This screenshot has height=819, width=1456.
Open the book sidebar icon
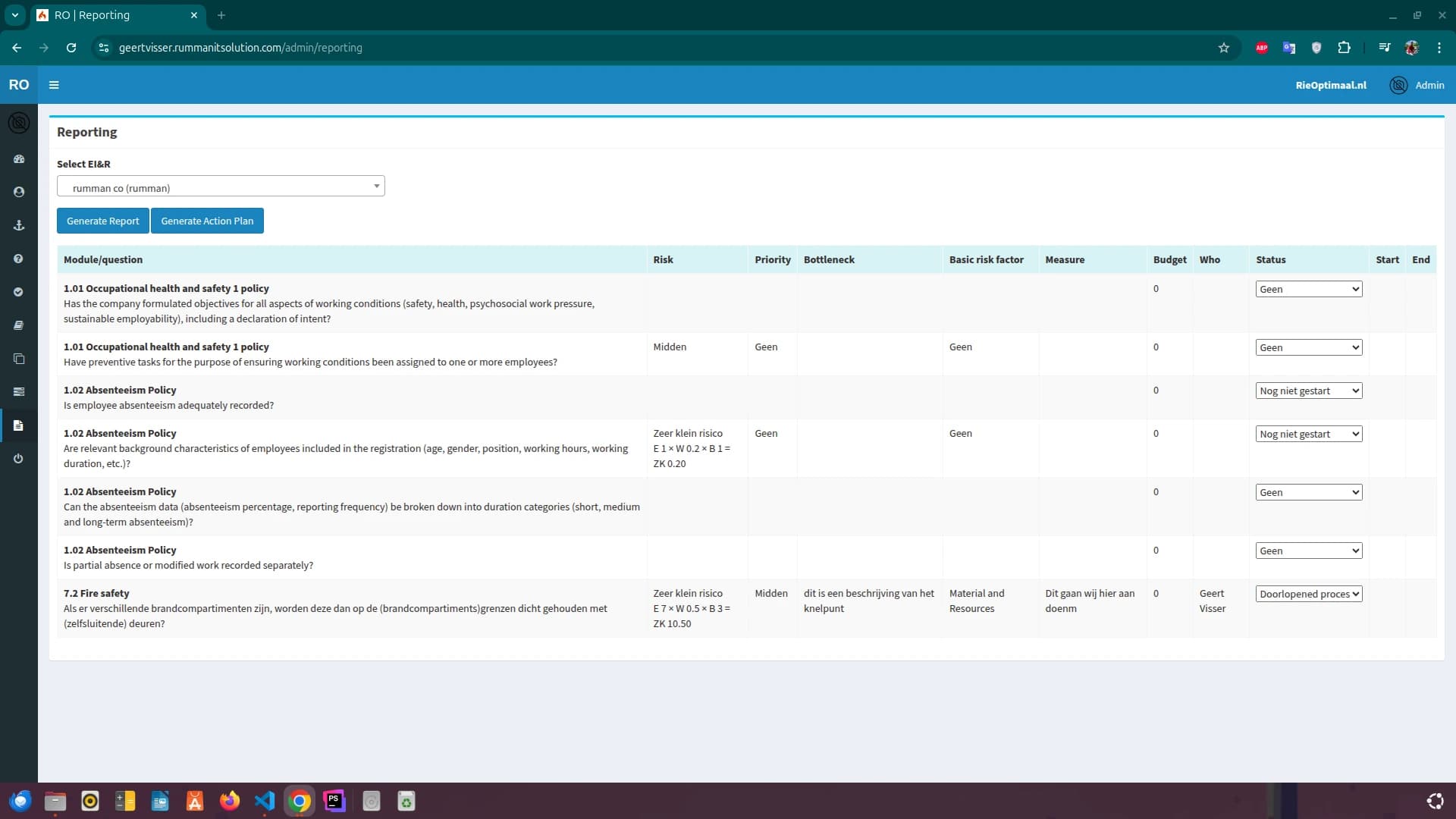(x=19, y=325)
